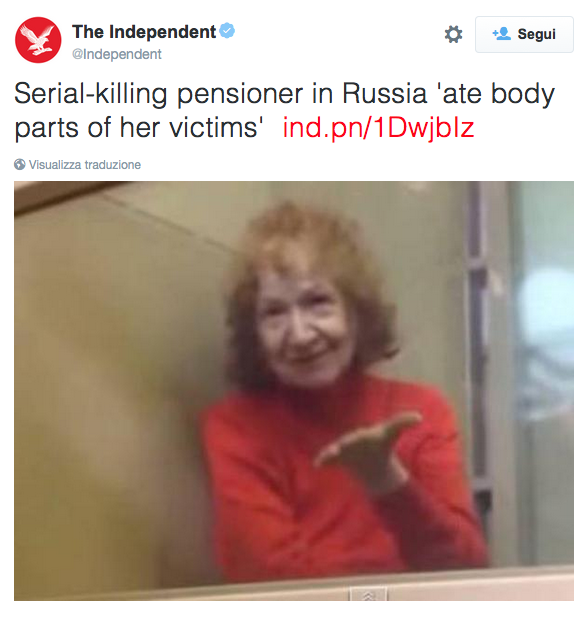Click the globe translation icon
The width and height of the screenshot is (586, 617).
click(20, 164)
